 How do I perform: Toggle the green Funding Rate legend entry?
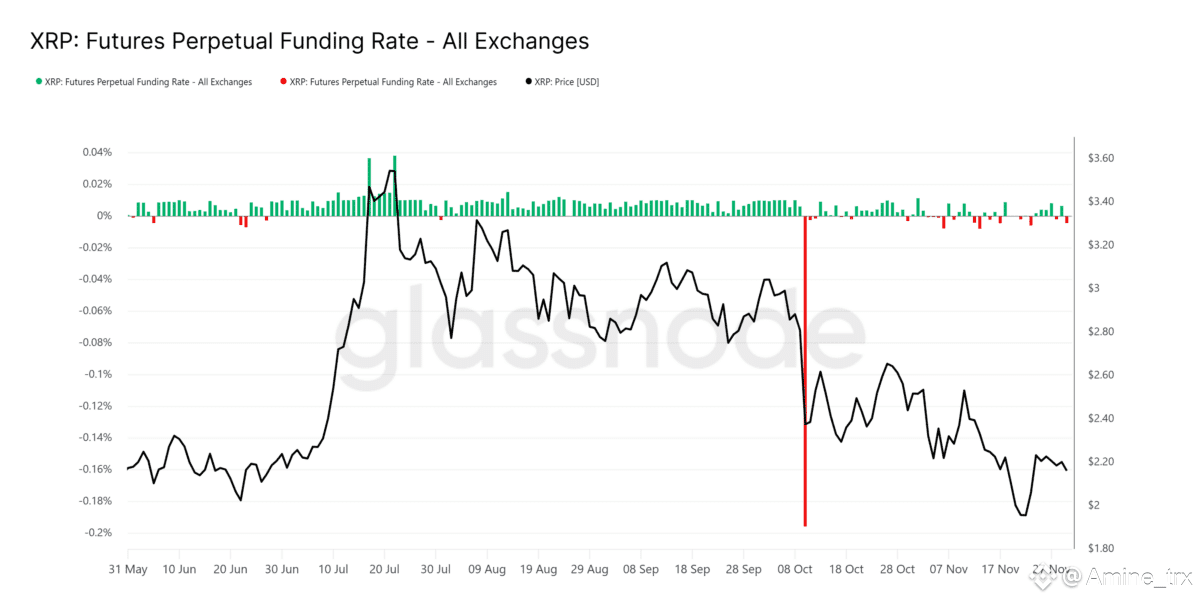(144, 82)
